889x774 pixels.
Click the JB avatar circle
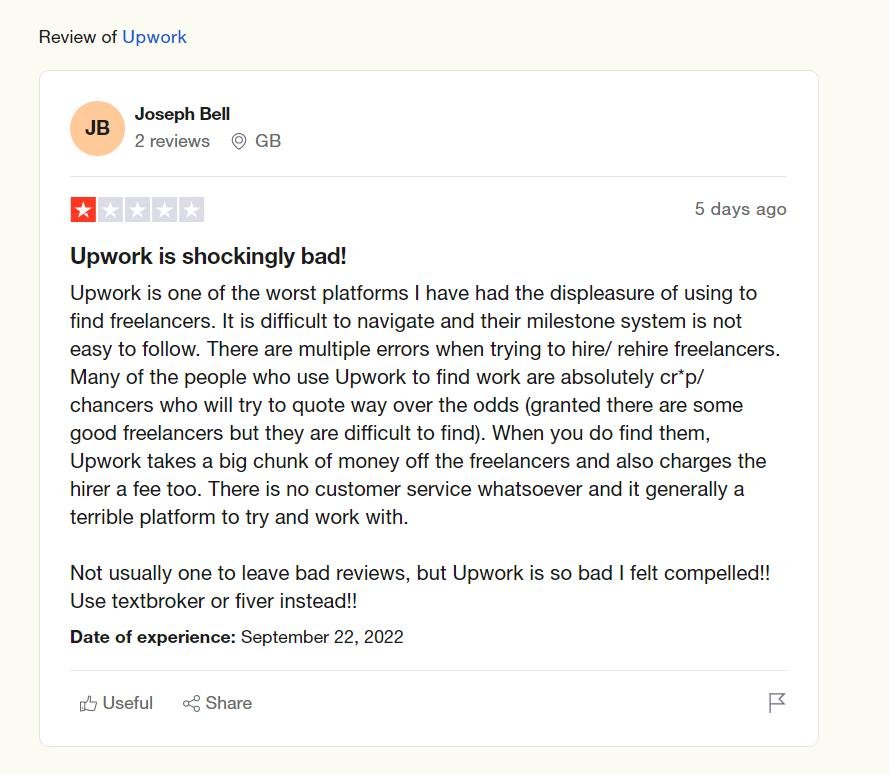97,128
